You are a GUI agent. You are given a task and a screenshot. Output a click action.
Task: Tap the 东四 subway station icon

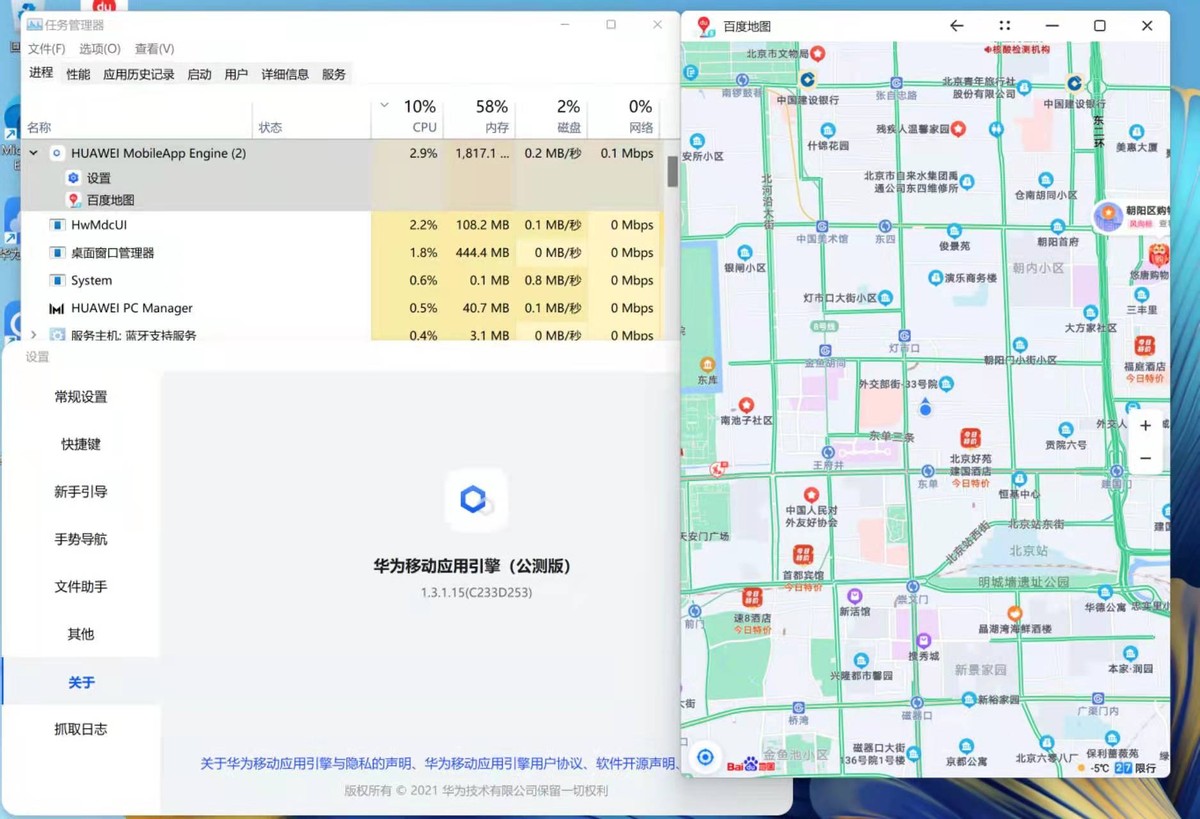(x=885, y=227)
